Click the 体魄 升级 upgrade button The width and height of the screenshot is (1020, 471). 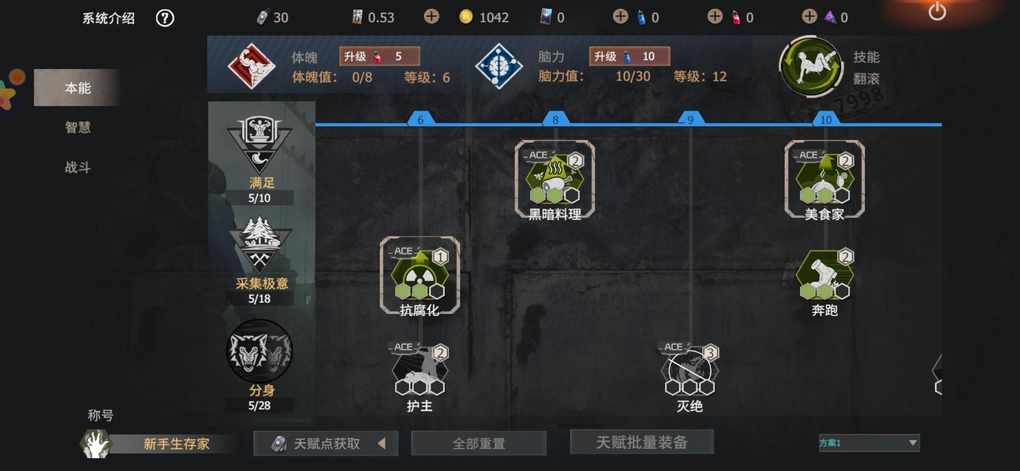point(379,57)
